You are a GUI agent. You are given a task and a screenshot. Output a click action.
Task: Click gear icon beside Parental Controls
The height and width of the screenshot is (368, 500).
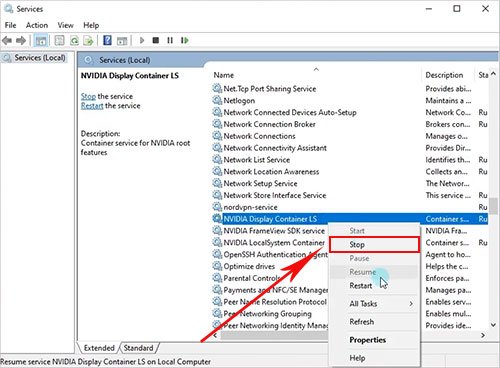tap(217, 278)
